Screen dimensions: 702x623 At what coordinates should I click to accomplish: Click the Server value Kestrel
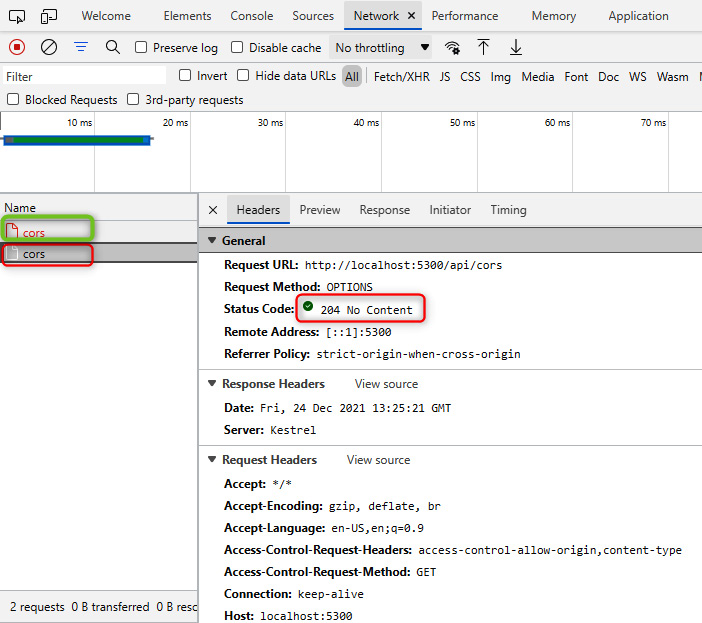(x=293, y=430)
